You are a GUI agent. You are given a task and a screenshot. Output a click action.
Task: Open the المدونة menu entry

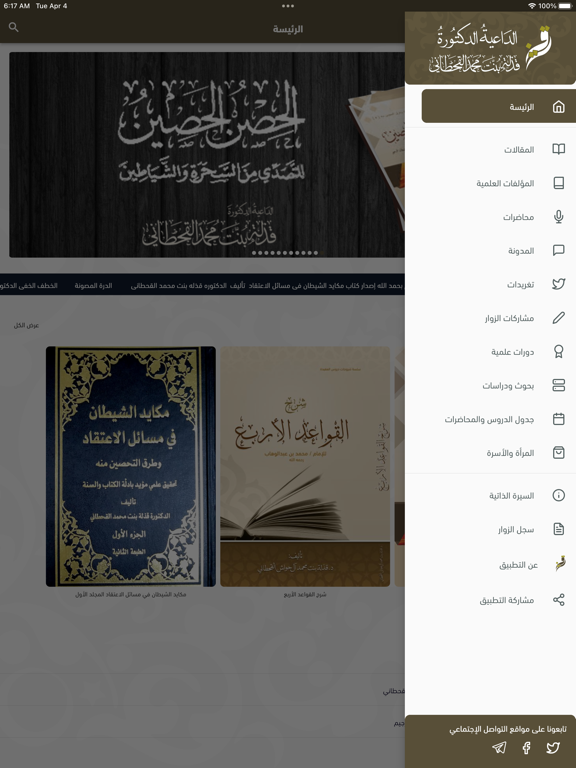point(490,251)
